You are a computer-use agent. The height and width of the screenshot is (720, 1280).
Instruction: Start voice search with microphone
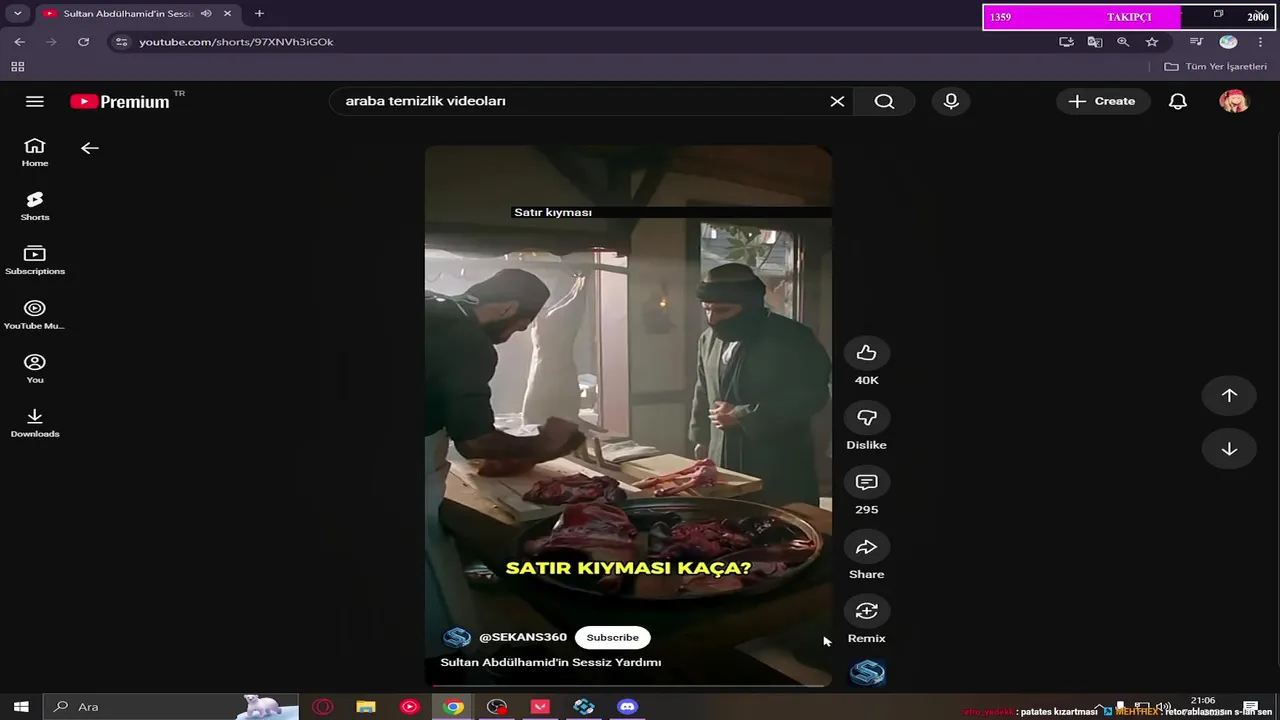coord(951,101)
